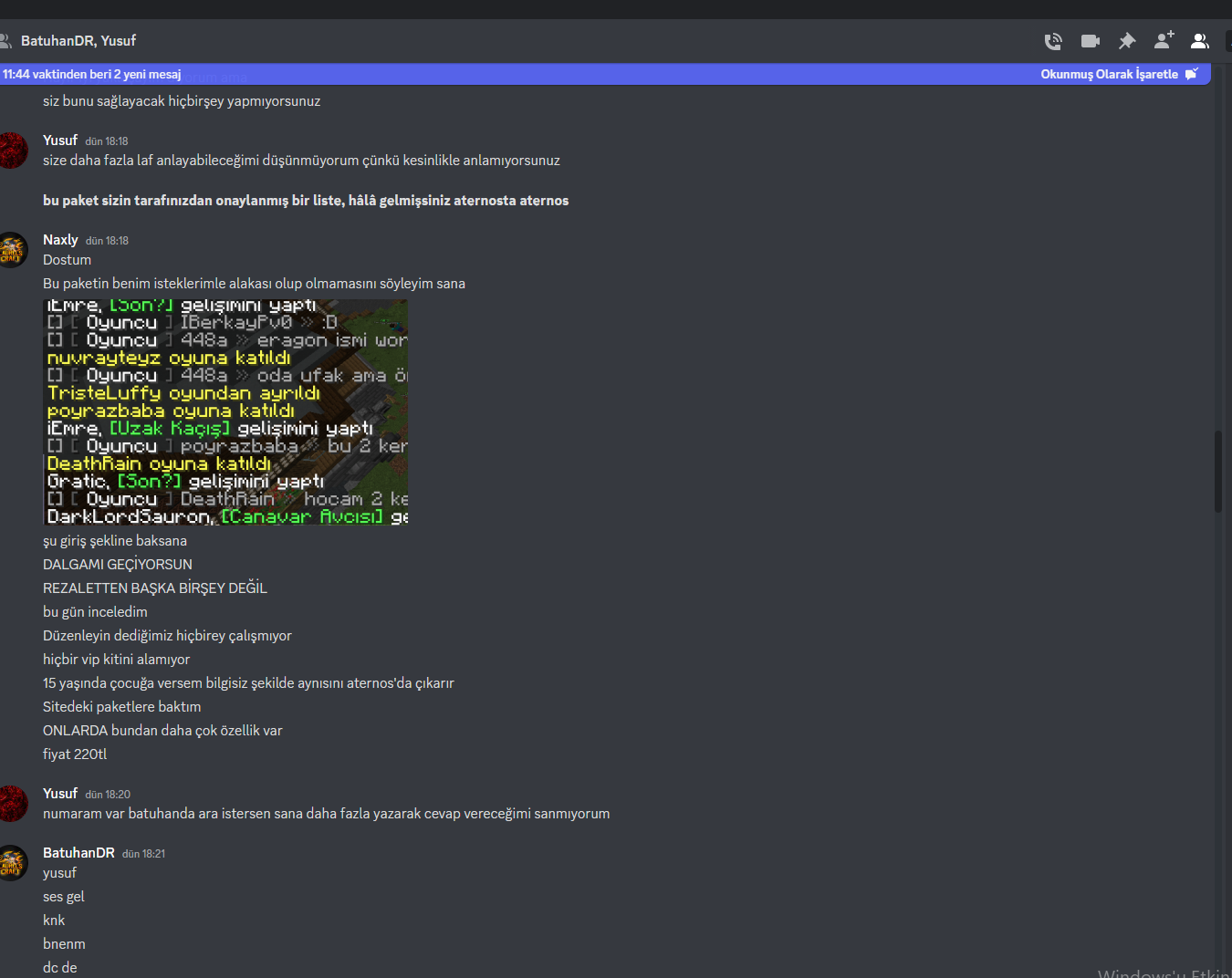Click message 'şu giriş şekline baksana'

pos(115,541)
